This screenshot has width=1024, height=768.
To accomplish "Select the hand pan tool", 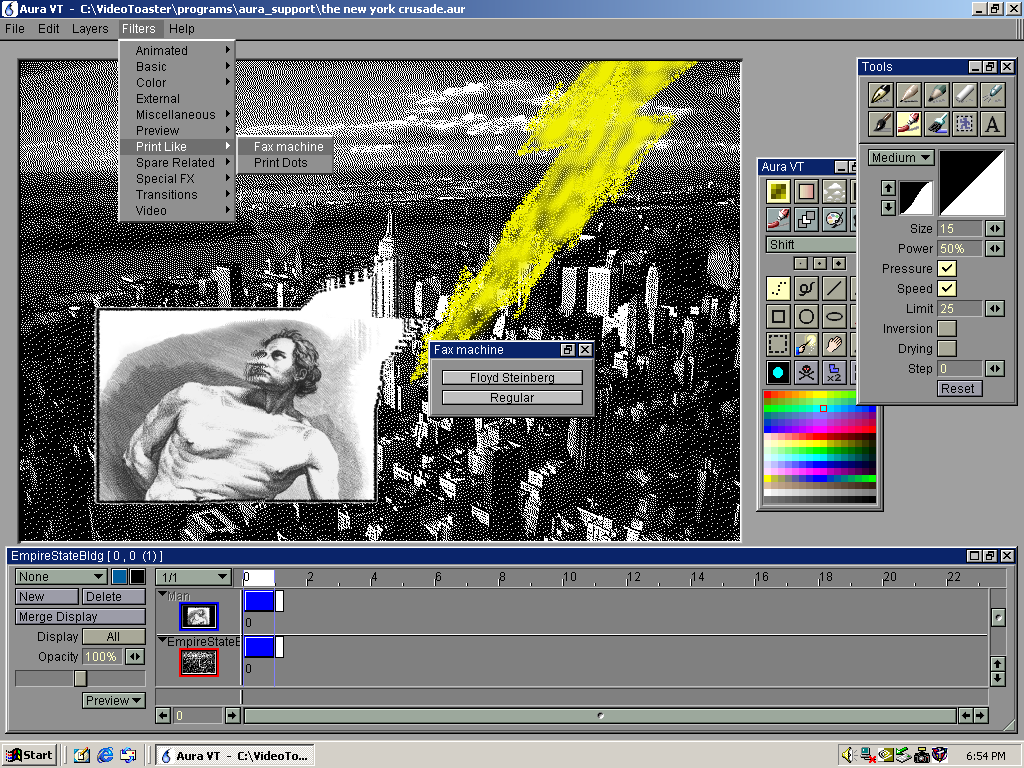I will point(835,344).
